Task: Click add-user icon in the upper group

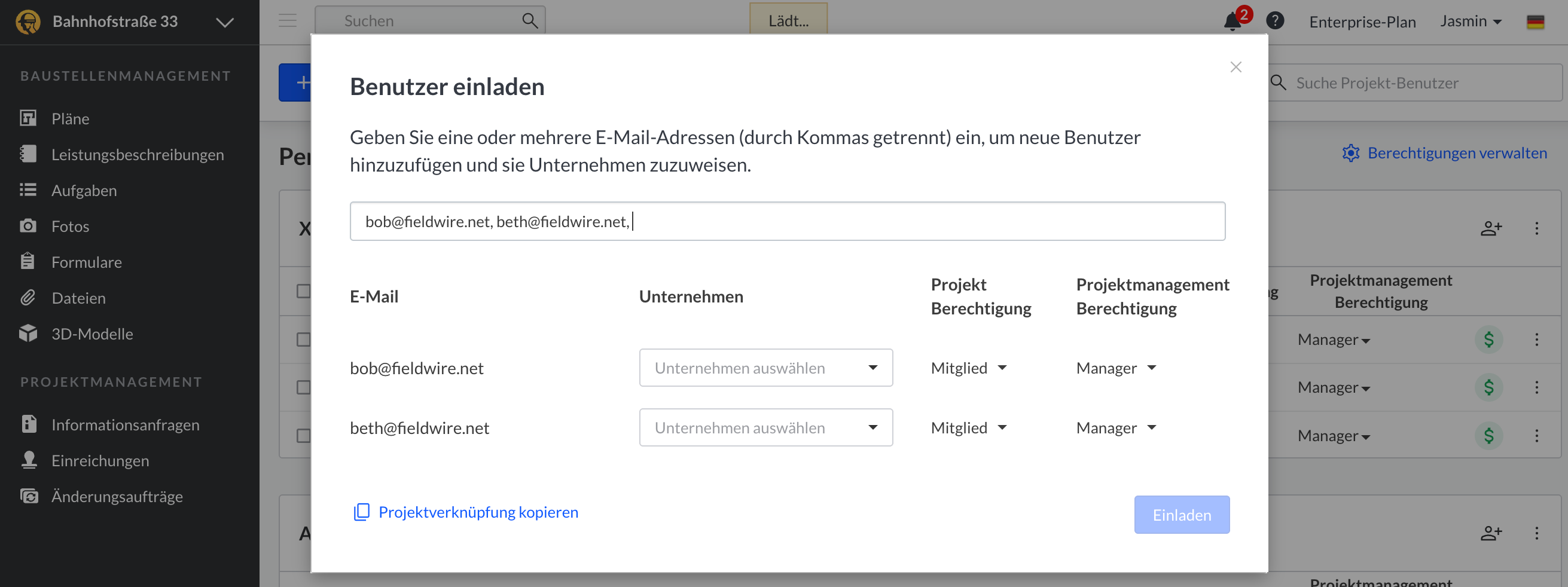Action: (x=1491, y=228)
